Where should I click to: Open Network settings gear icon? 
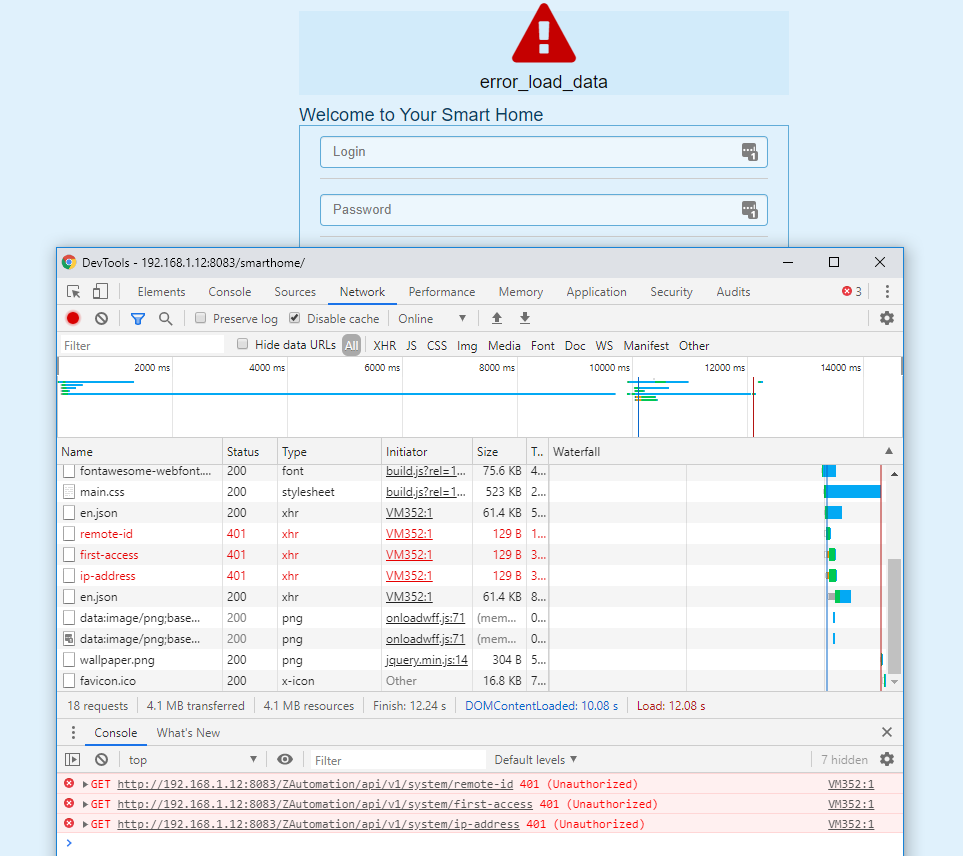click(x=886, y=318)
